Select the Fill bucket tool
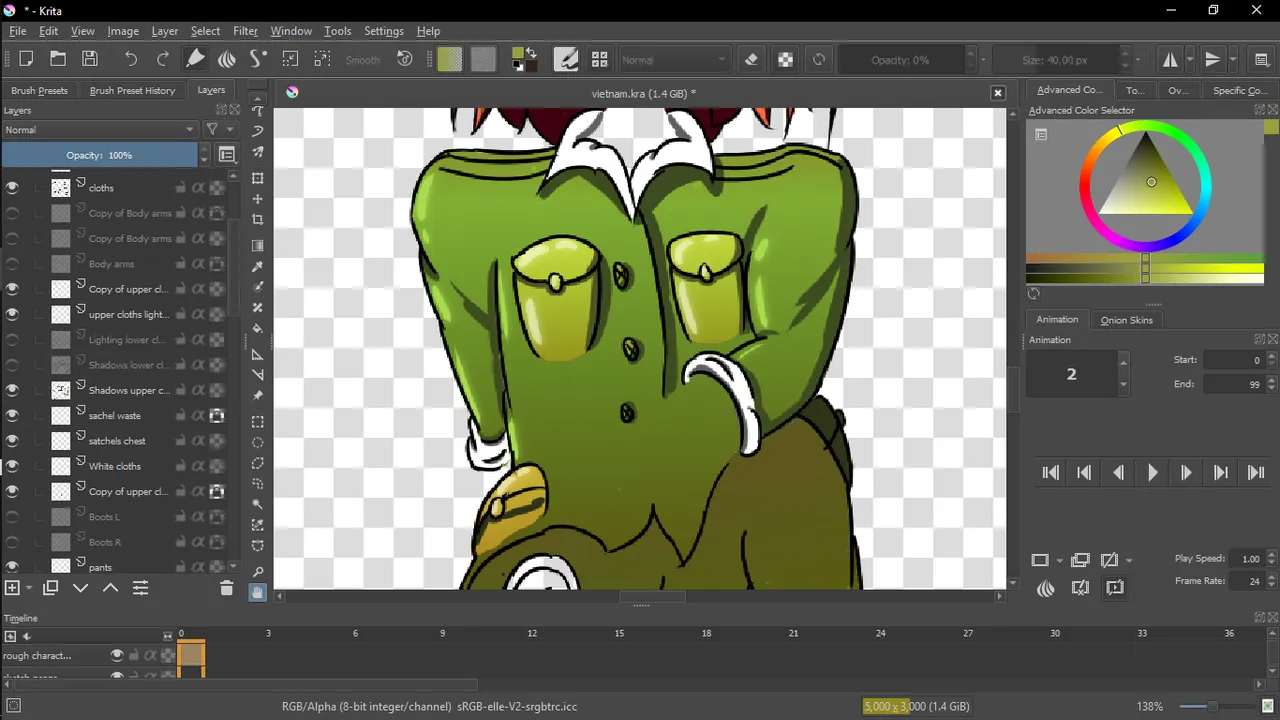 (258, 328)
